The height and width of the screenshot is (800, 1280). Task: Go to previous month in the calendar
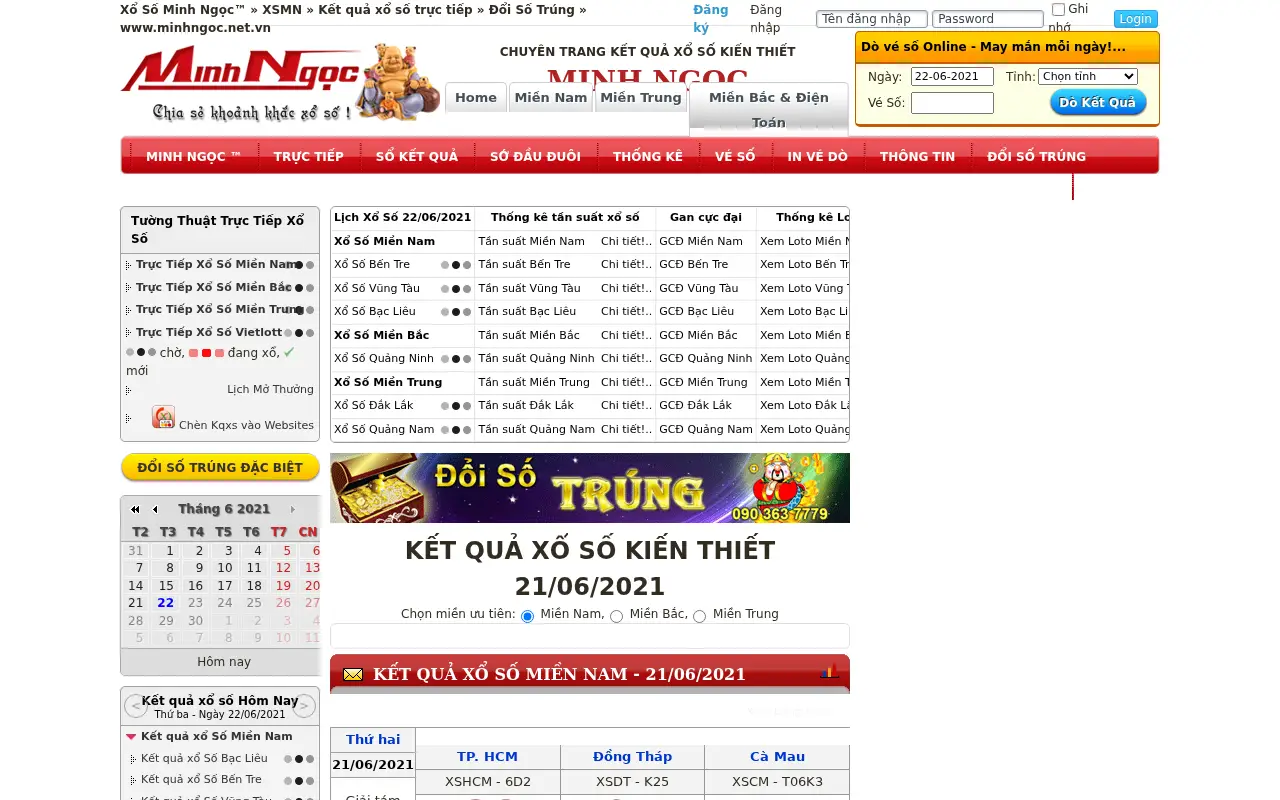click(155, 509)
